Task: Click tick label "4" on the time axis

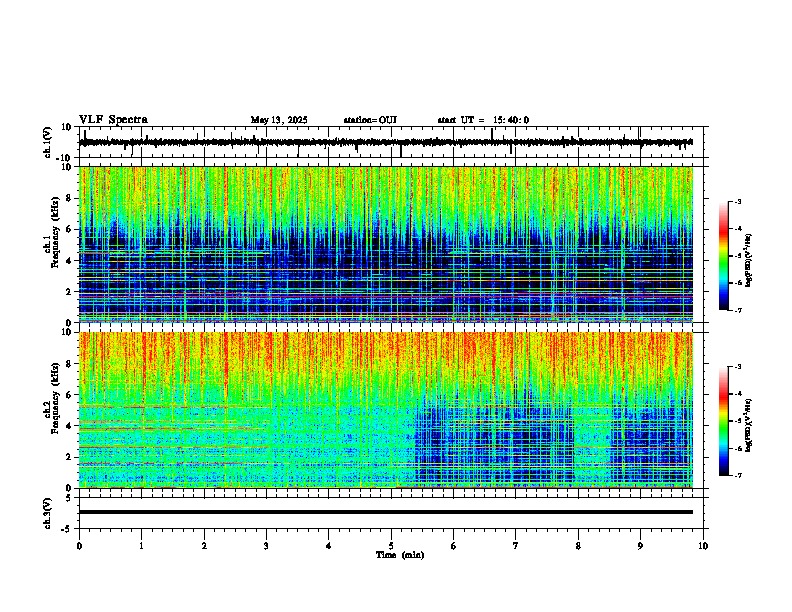Action: point(328,546)
